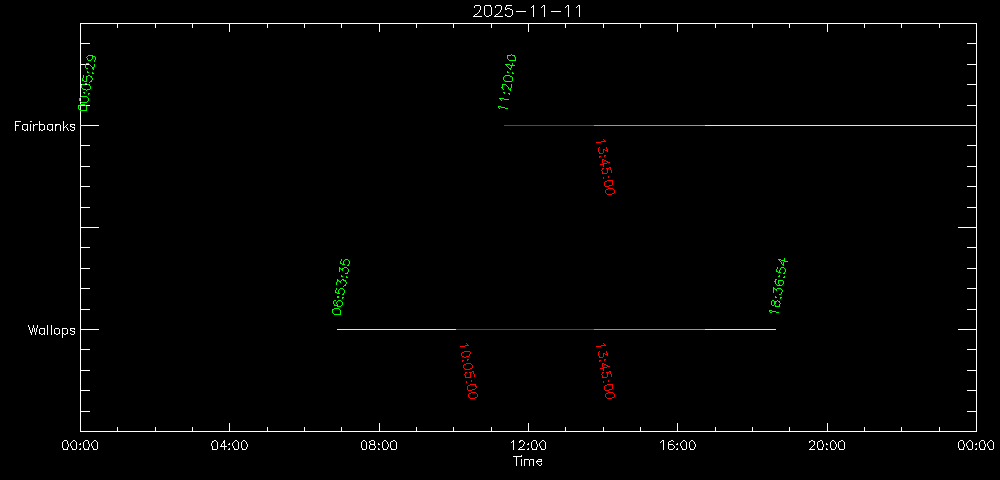Click the green 18:36:54 end marker
The image size is (1000, 480).
(779, 286)
